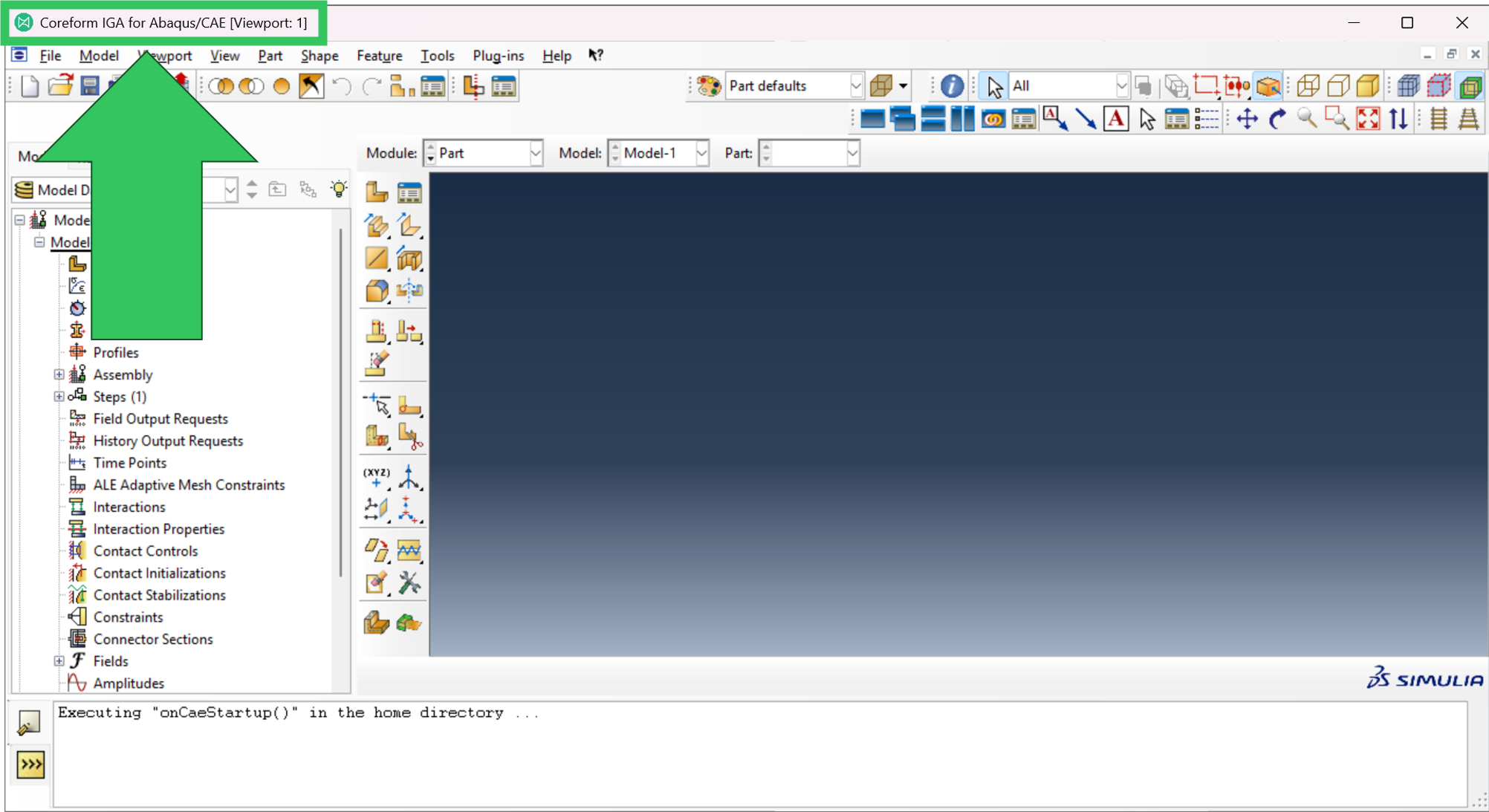1489x812 pixels.
Task: Open the Part Manager from the toolbox
Action: tap(409, 193)
